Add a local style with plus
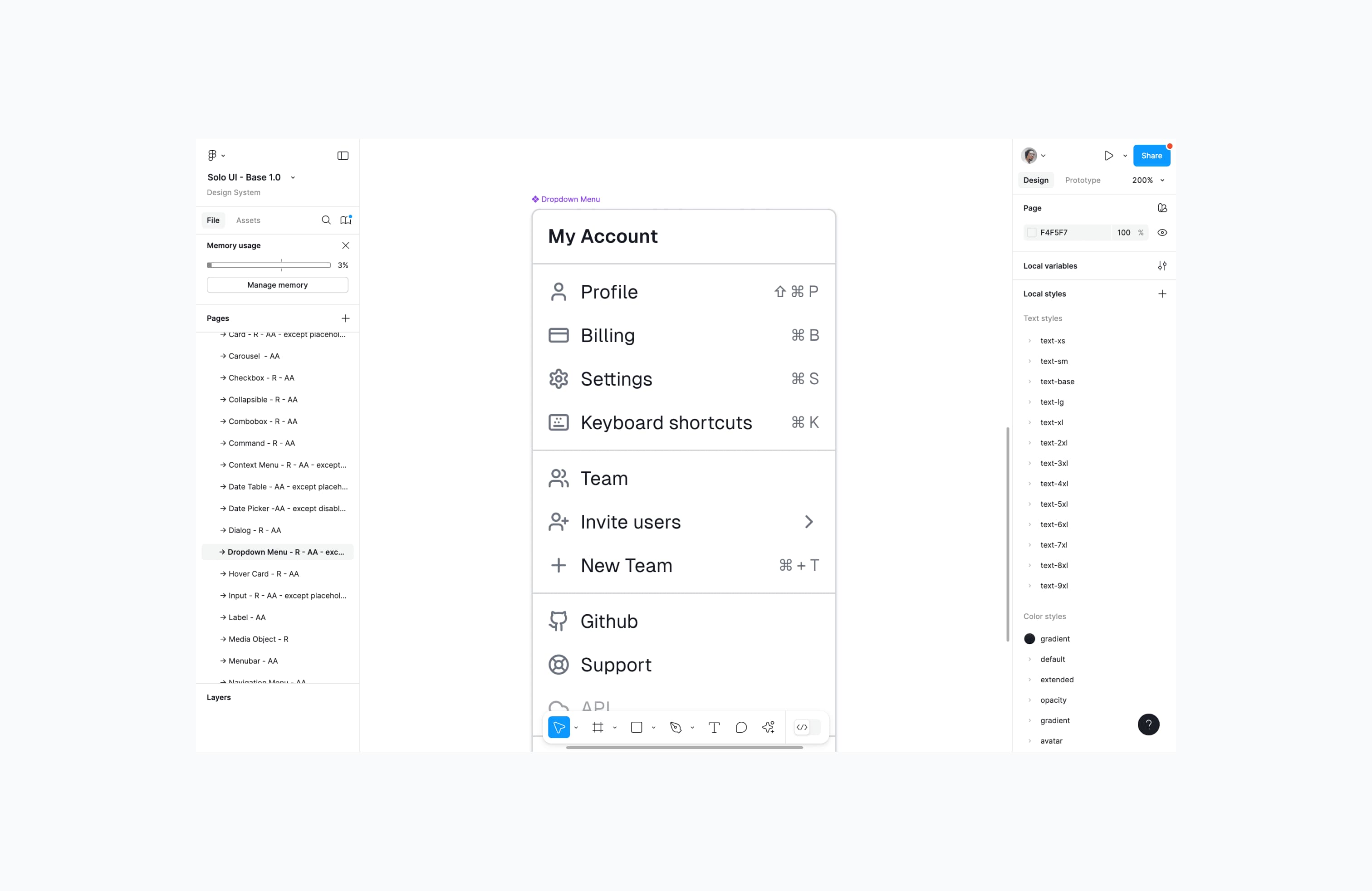Screen dimensions: 1372x891 tap(1162, 294)
